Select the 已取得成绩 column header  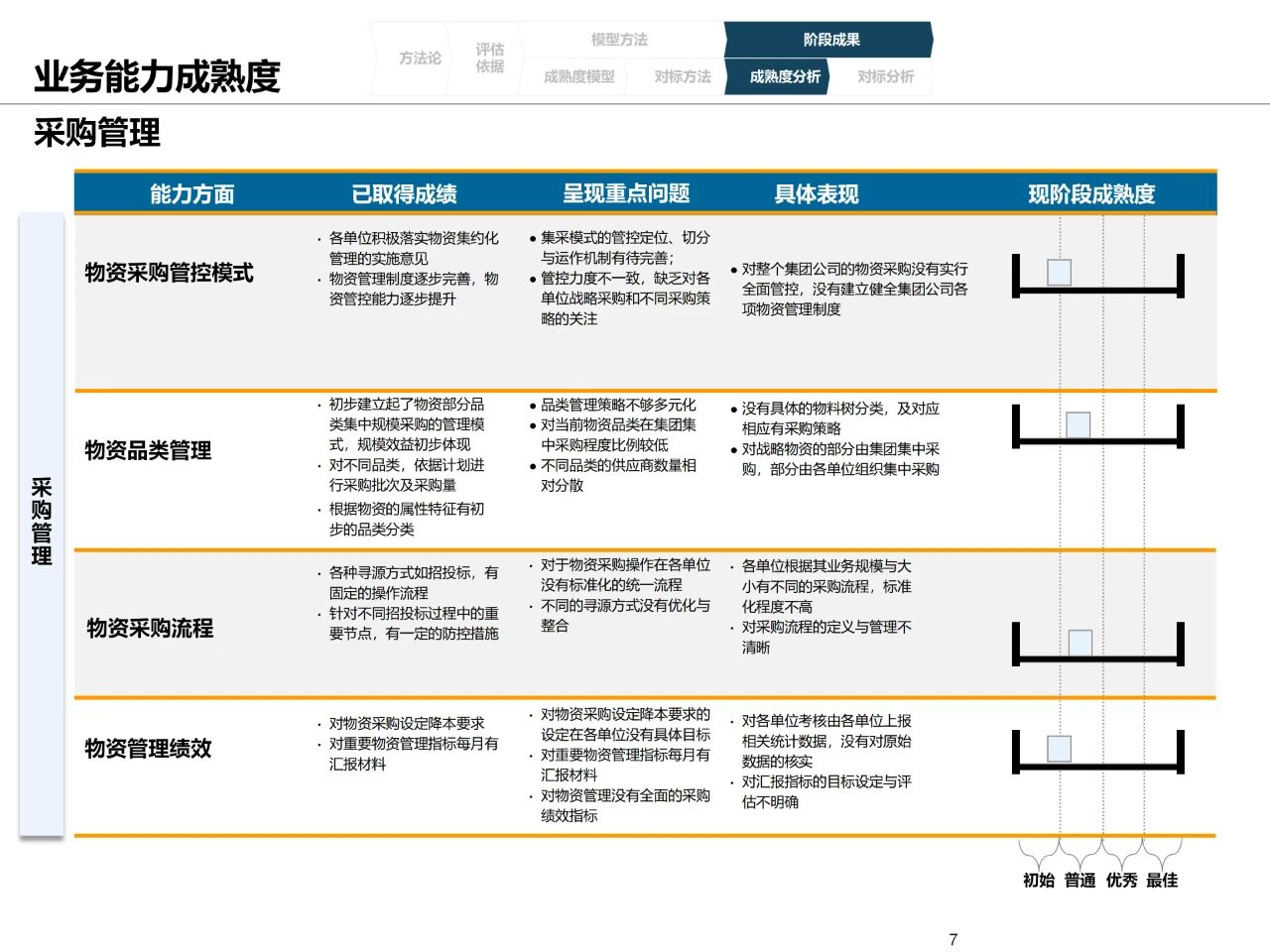(404, 194)
